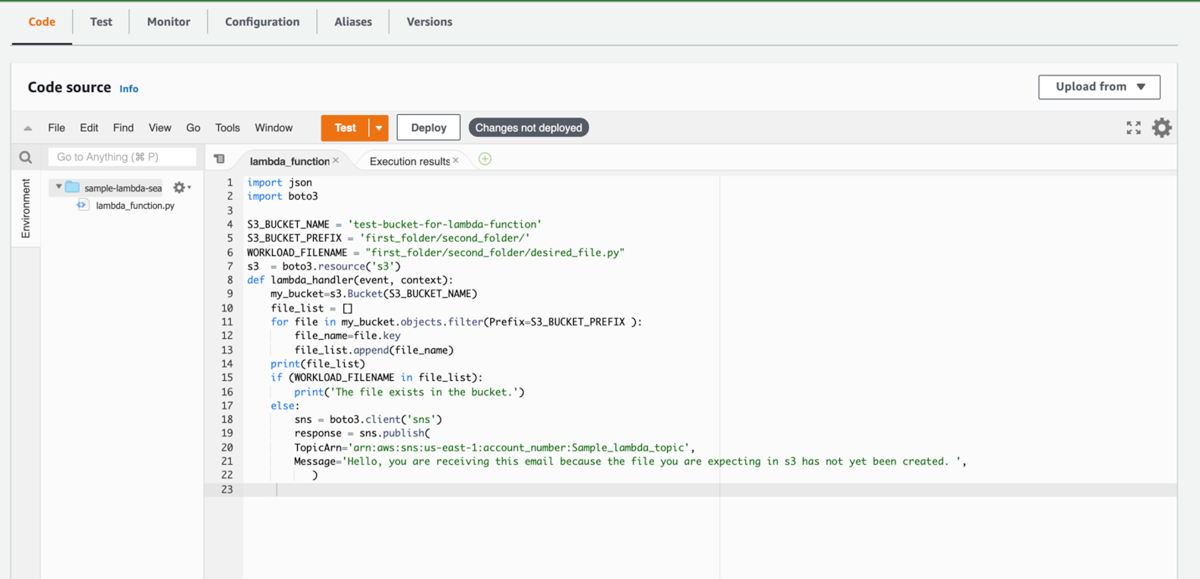This screenshot has width=1200, height=579.
Task: Click line number 8 in gutter
Action: [x=229, y=280]
